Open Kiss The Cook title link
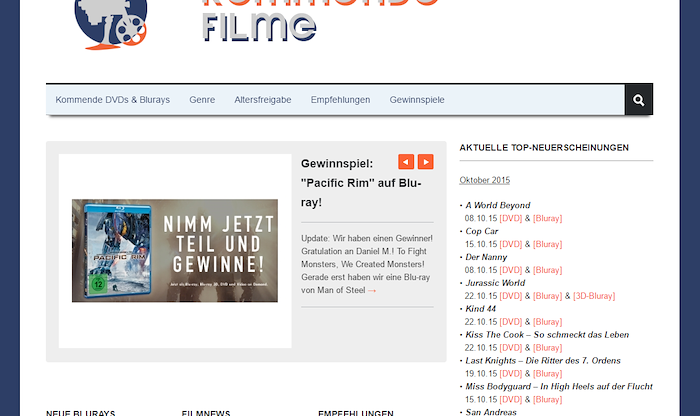This screenshot has width=700, height=416. (547, 335)
